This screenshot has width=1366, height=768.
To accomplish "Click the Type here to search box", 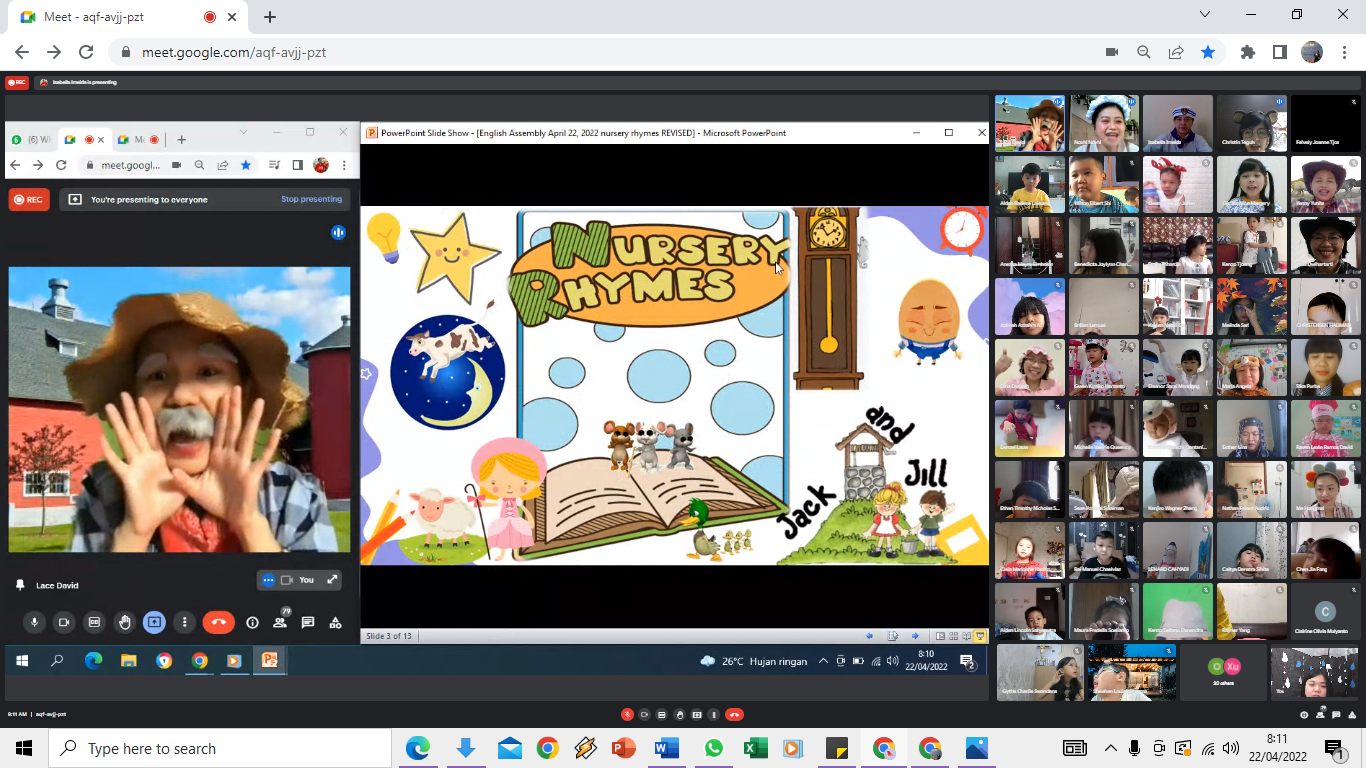I will click(220, 748).
